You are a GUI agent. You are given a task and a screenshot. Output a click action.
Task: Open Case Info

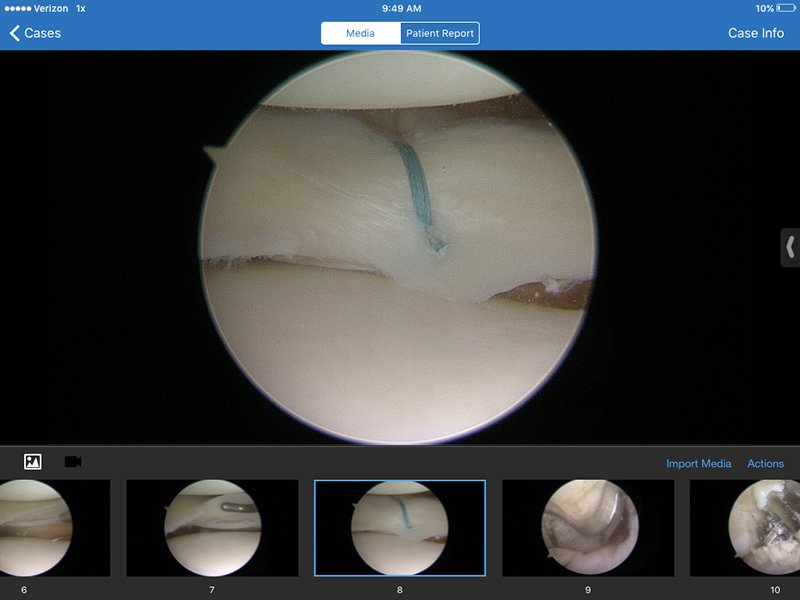(x=756, y=33)
